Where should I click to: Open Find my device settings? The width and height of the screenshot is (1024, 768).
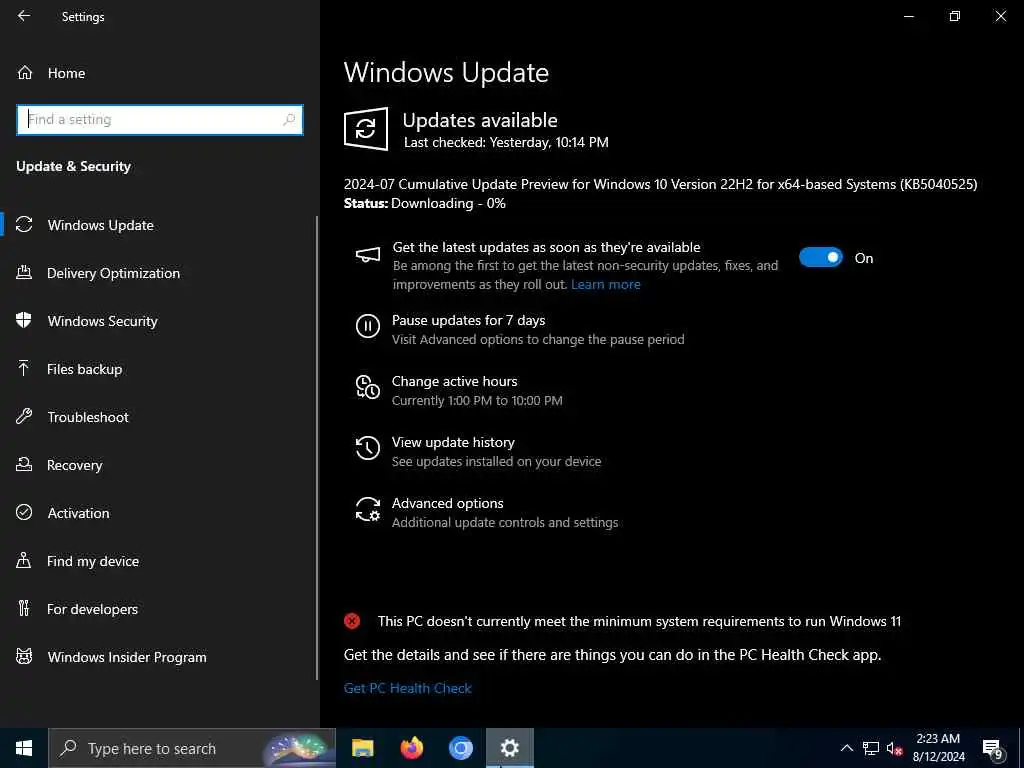93,561
